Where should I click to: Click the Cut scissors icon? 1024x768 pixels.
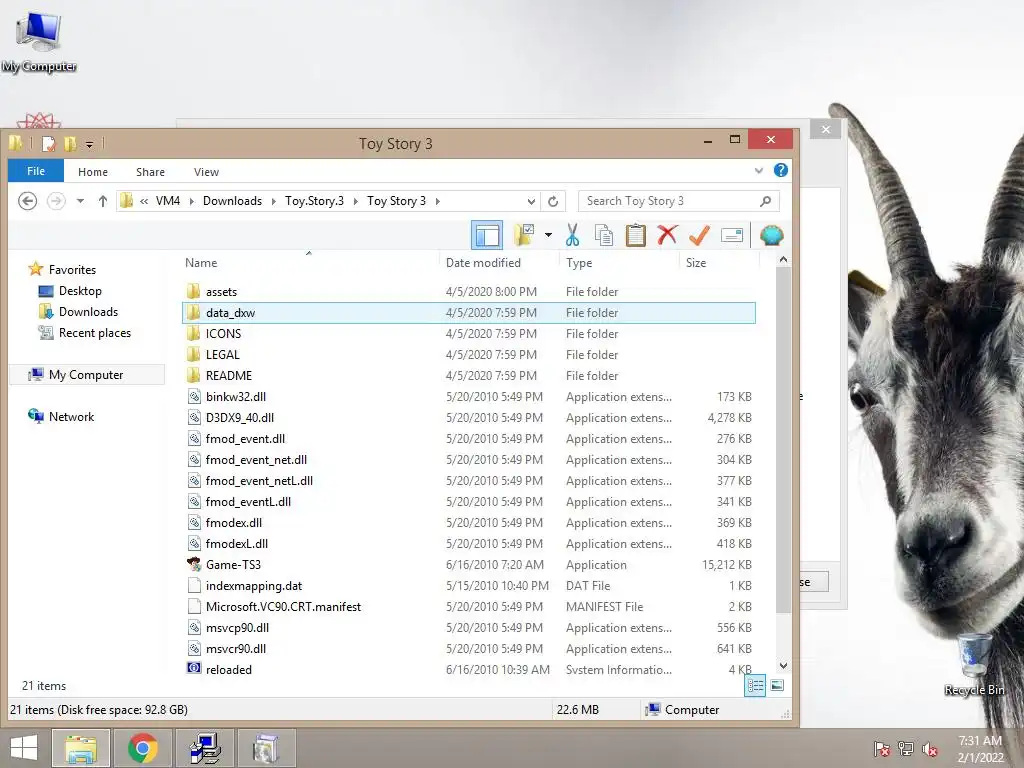tap(573, 235)
